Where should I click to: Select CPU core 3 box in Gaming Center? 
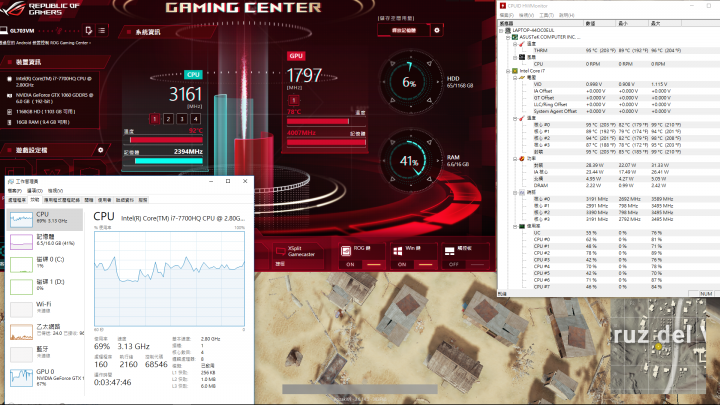point(182,119)
